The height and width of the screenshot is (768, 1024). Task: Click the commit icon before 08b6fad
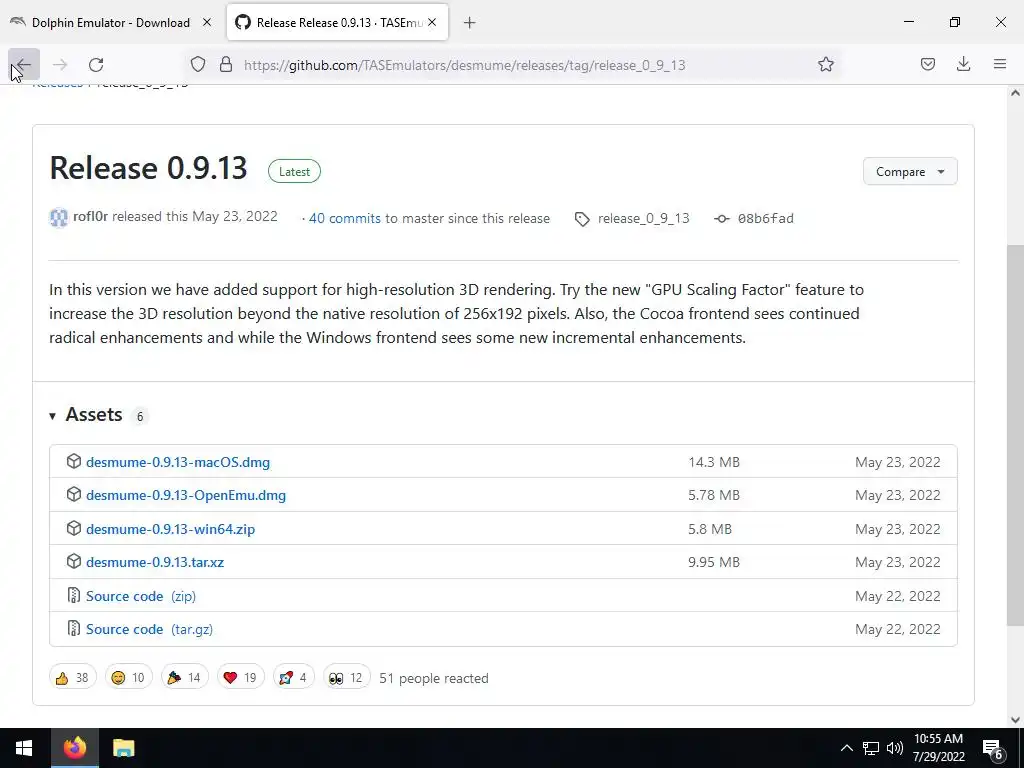(722, 219)
